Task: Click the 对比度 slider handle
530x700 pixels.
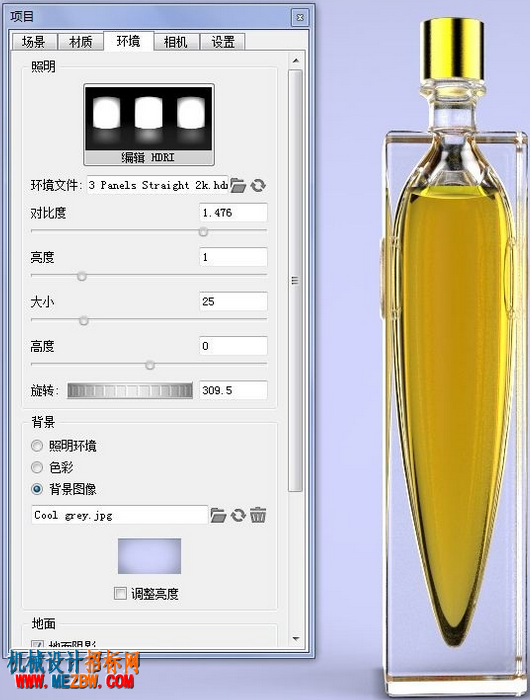Action: [204, 231]
